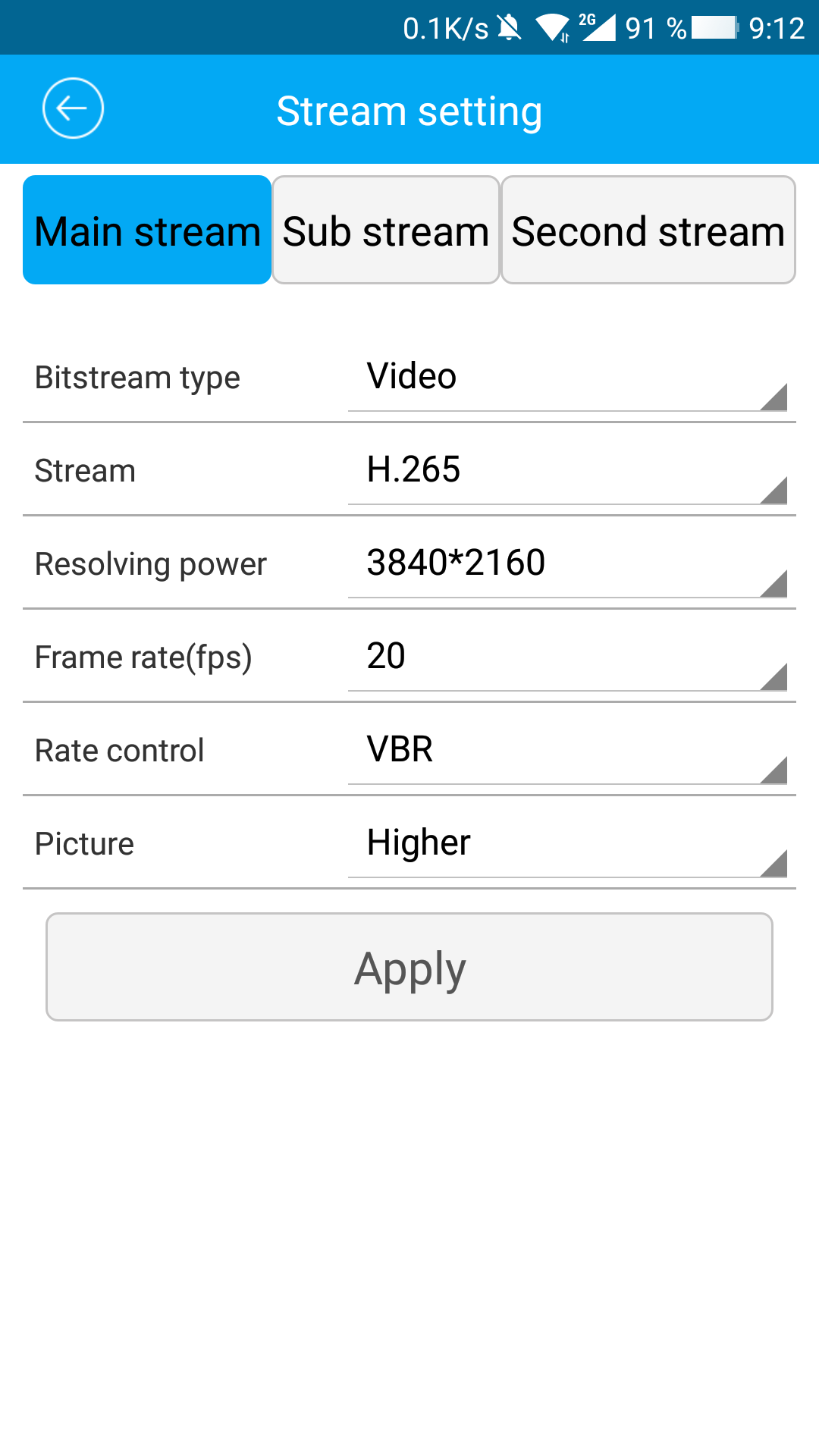The image size is (819, 1456).
Task: Tap the battery level icon
Action: pyautogui.click(x=714, y=28)
